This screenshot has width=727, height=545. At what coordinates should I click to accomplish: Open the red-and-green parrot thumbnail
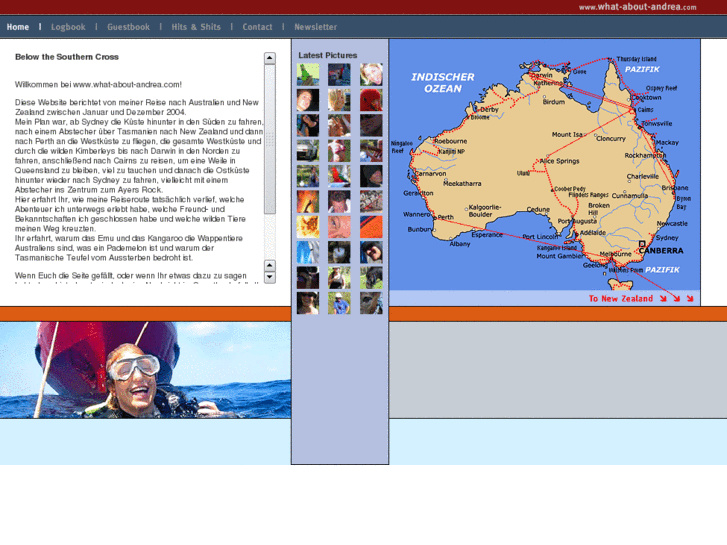pyautogui.click(x=339, y=176)
